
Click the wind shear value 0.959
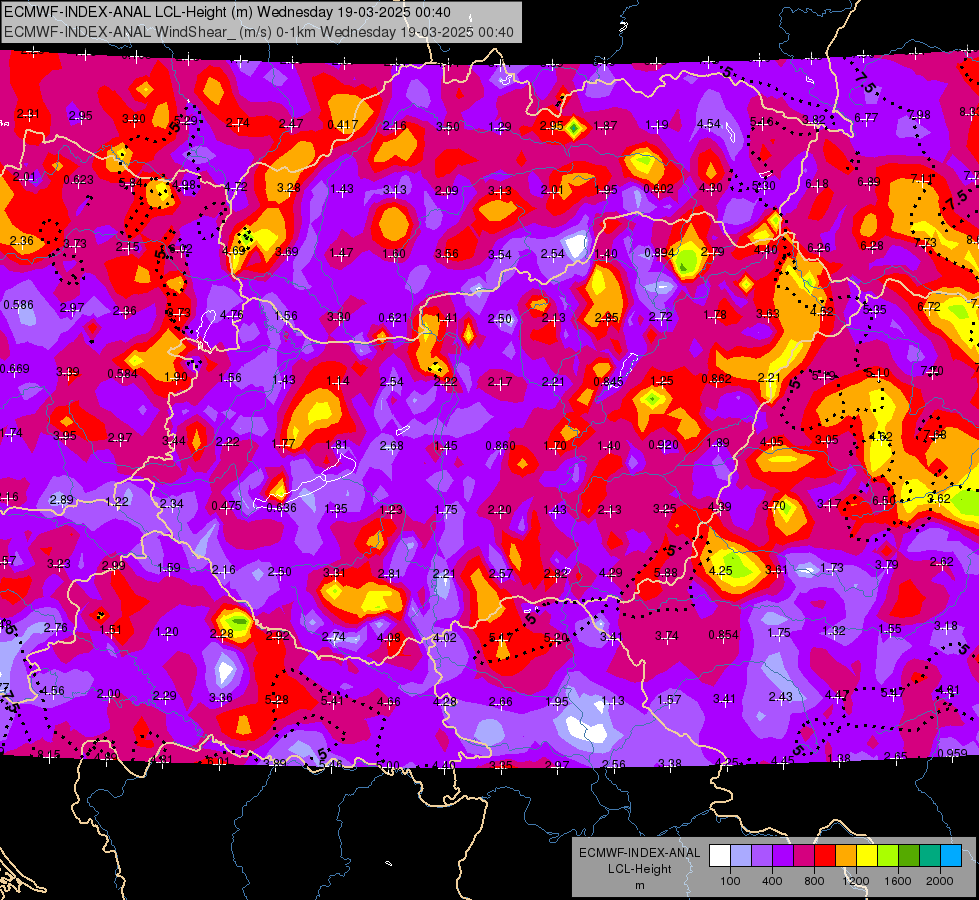coord(952,753)
